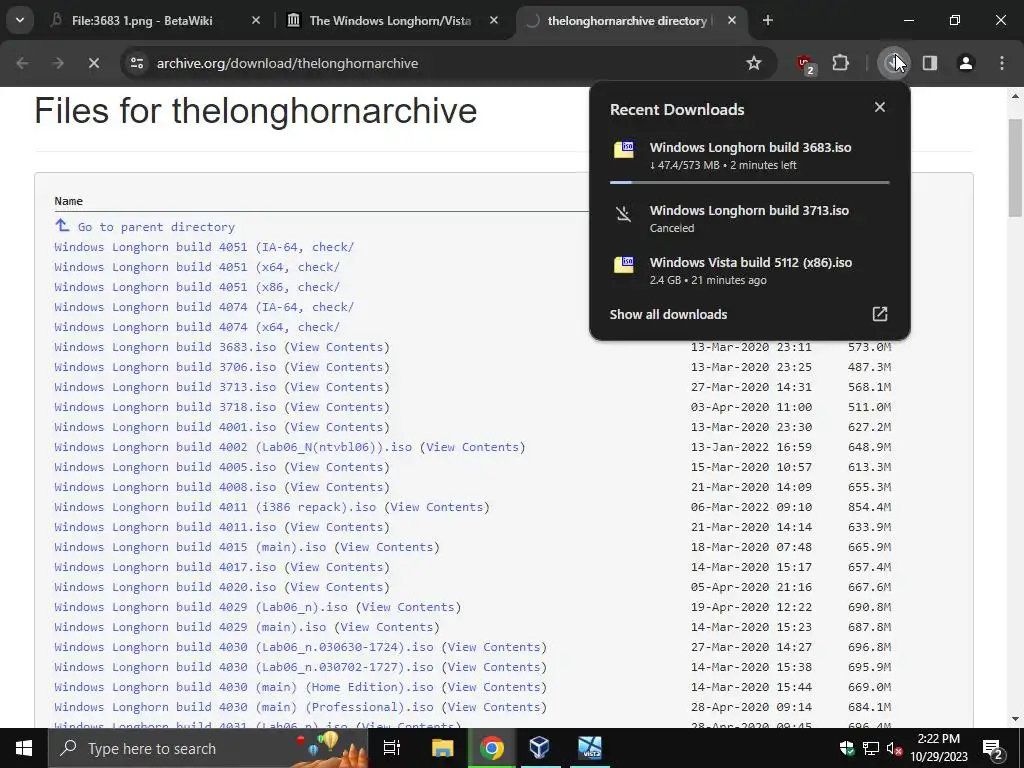Screen dimensions: 1024x768
Task: Go forward in browser history
Action: point(58,63)
